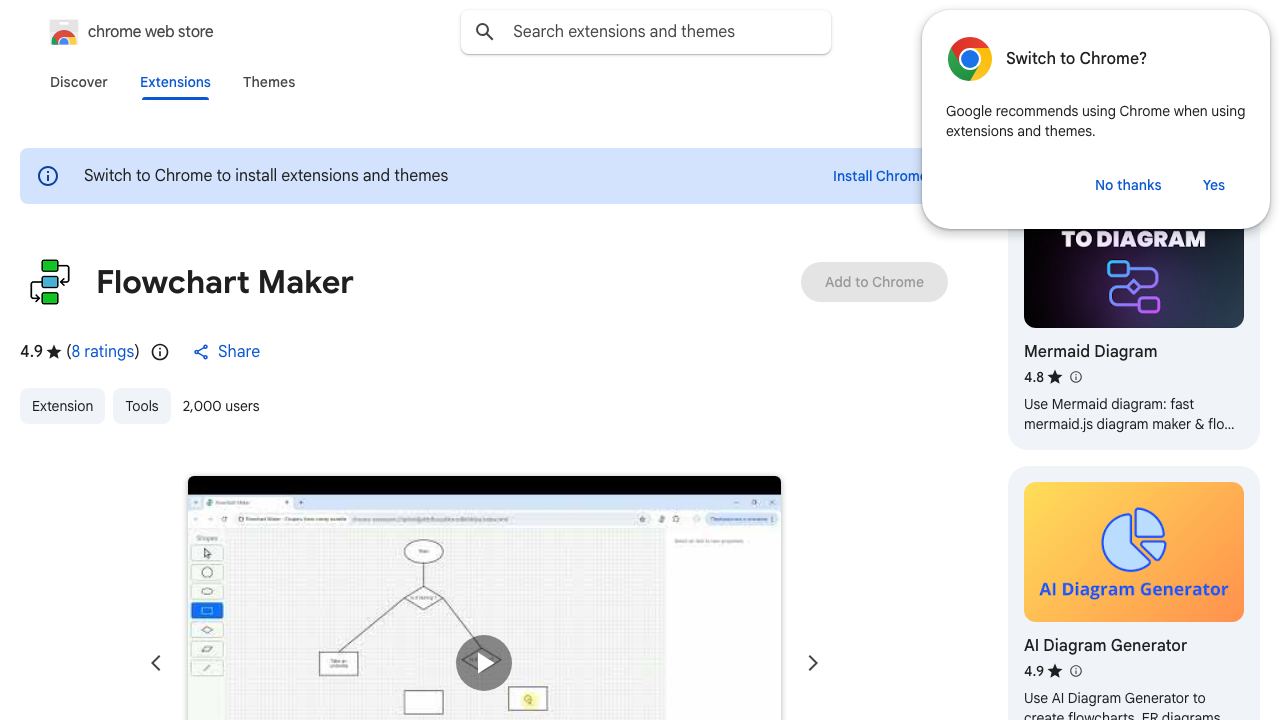Screen dimensions: 1280x720
Task: Click the Chrome Web Store logo
Action: click(x=64, y=32)
